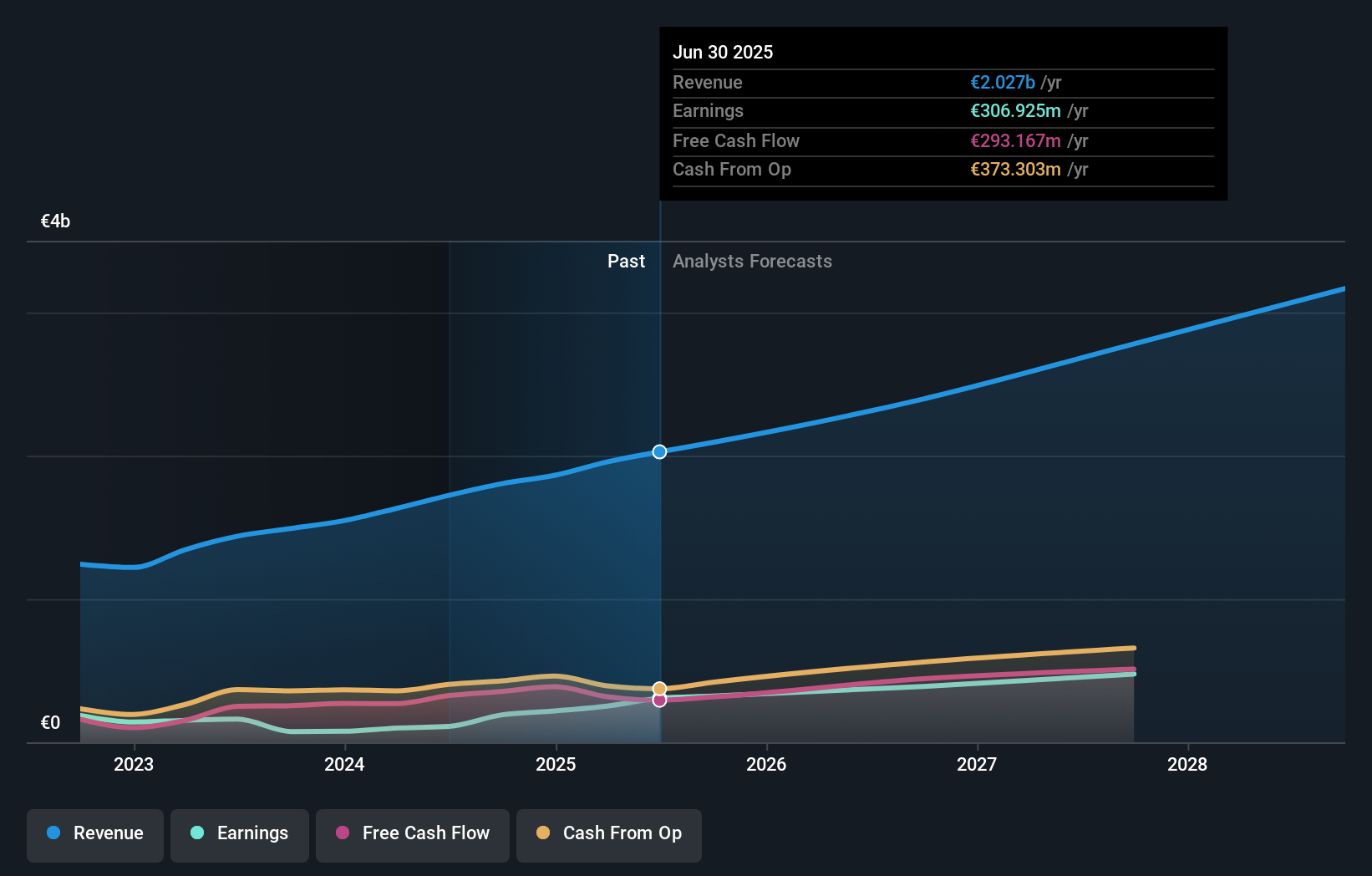Collapse the Analysts Forecasts section
Image resolution: width=1372 pixels, height=876 pixels.
(x=751, y=261)
